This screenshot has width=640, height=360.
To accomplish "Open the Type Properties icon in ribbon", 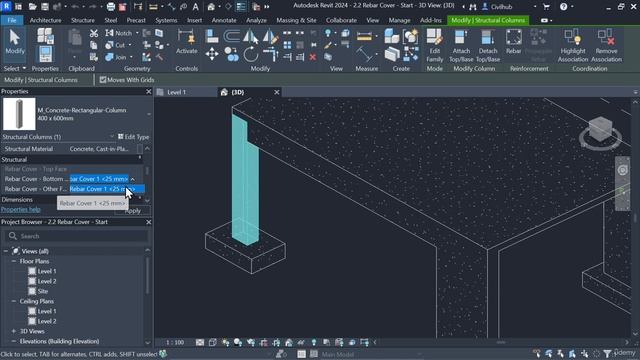I will coord(45,36).
